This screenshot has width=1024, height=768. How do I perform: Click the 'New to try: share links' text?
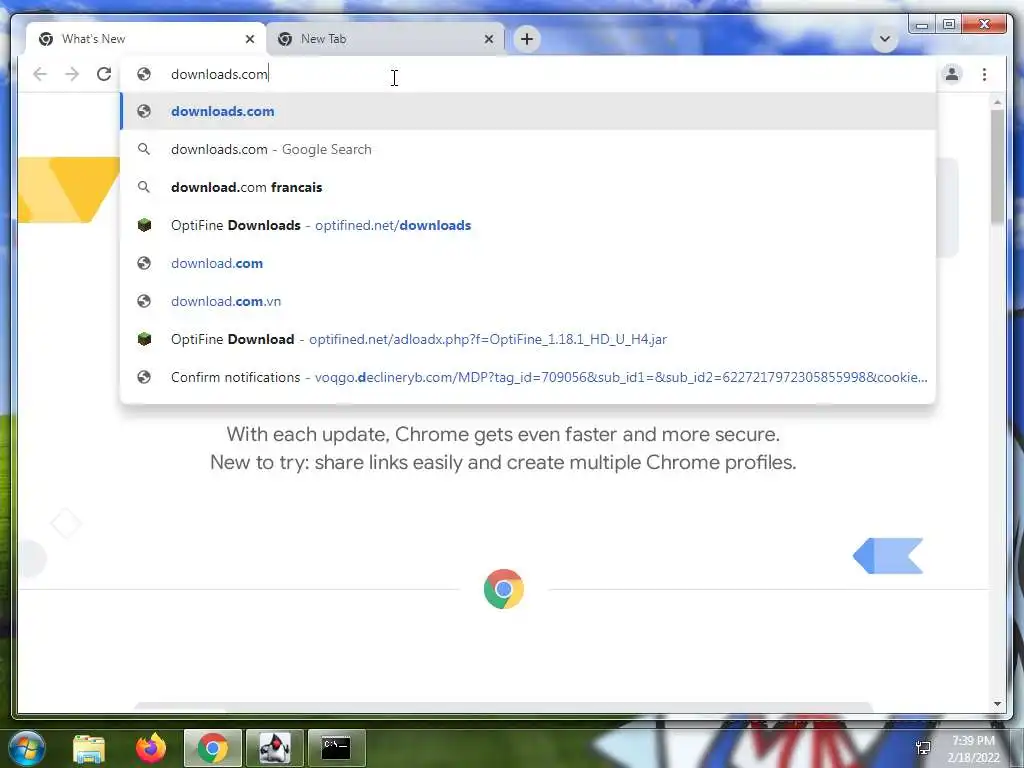click(503, 462)
